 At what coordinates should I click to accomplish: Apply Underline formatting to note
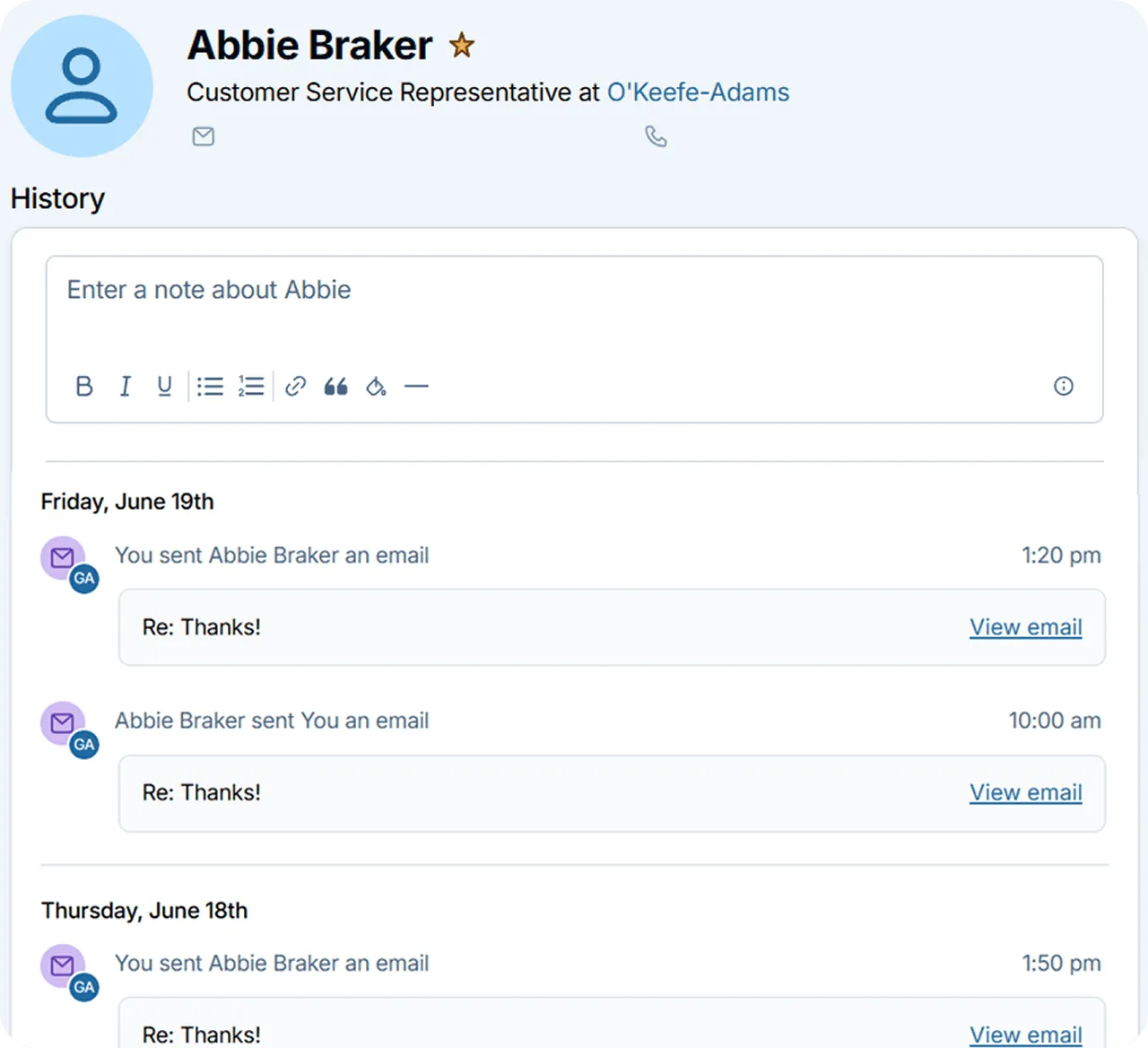[x=164, y=386]
